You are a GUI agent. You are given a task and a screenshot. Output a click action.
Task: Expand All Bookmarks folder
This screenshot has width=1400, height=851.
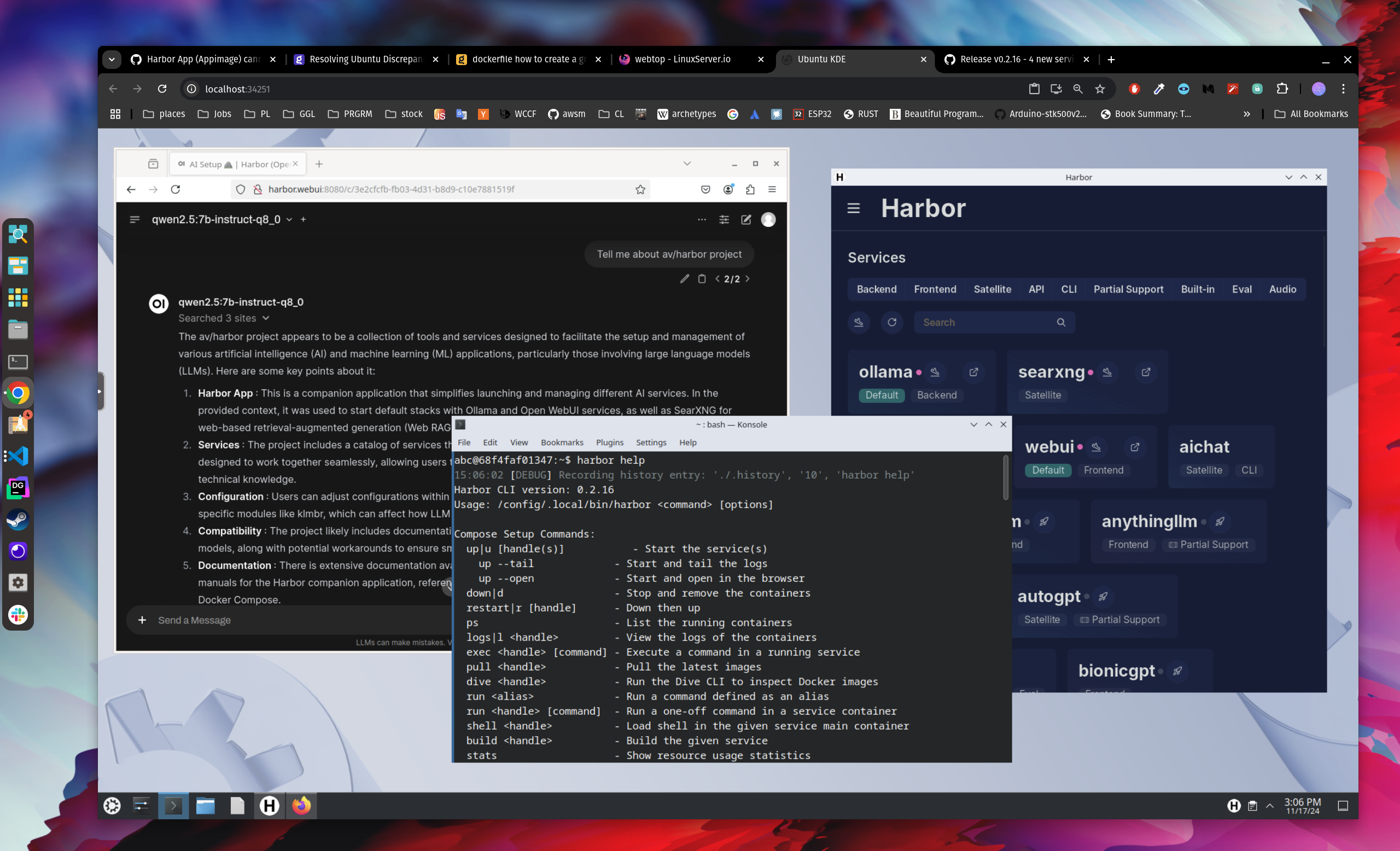[x=1311, y=114]
